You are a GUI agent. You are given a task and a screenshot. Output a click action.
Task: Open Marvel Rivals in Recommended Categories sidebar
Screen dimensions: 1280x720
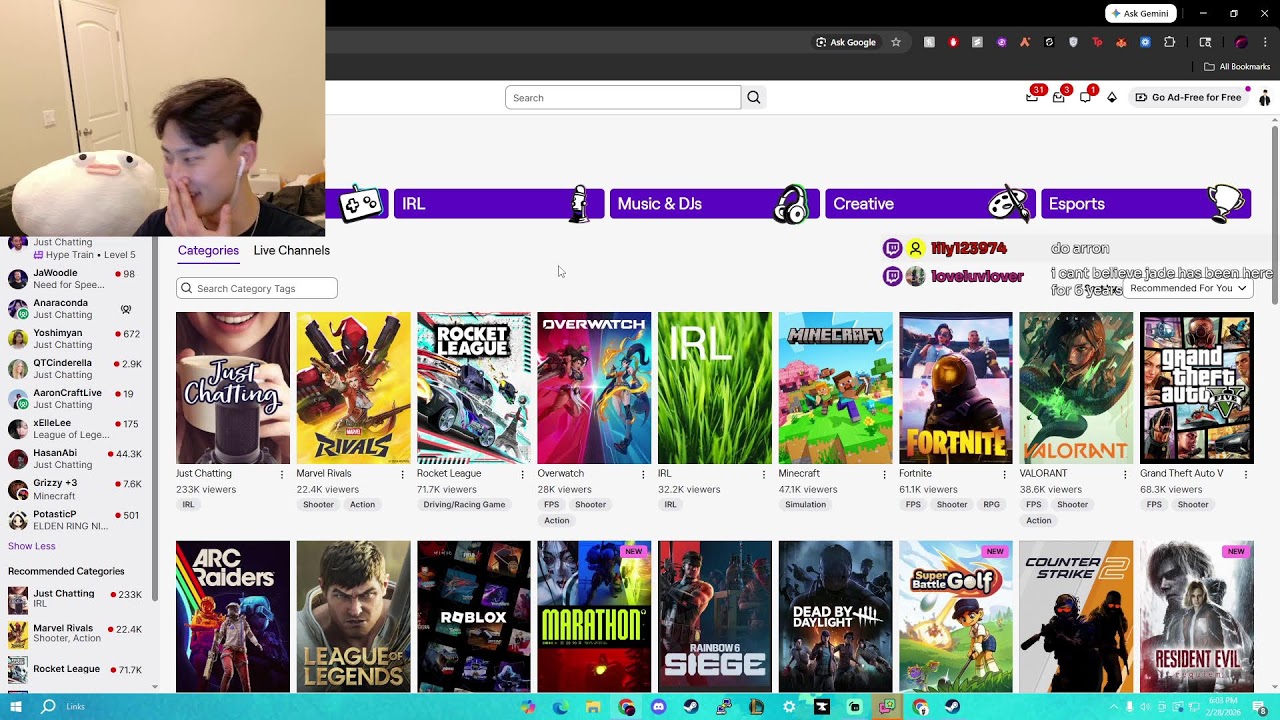tap(78, 634)
